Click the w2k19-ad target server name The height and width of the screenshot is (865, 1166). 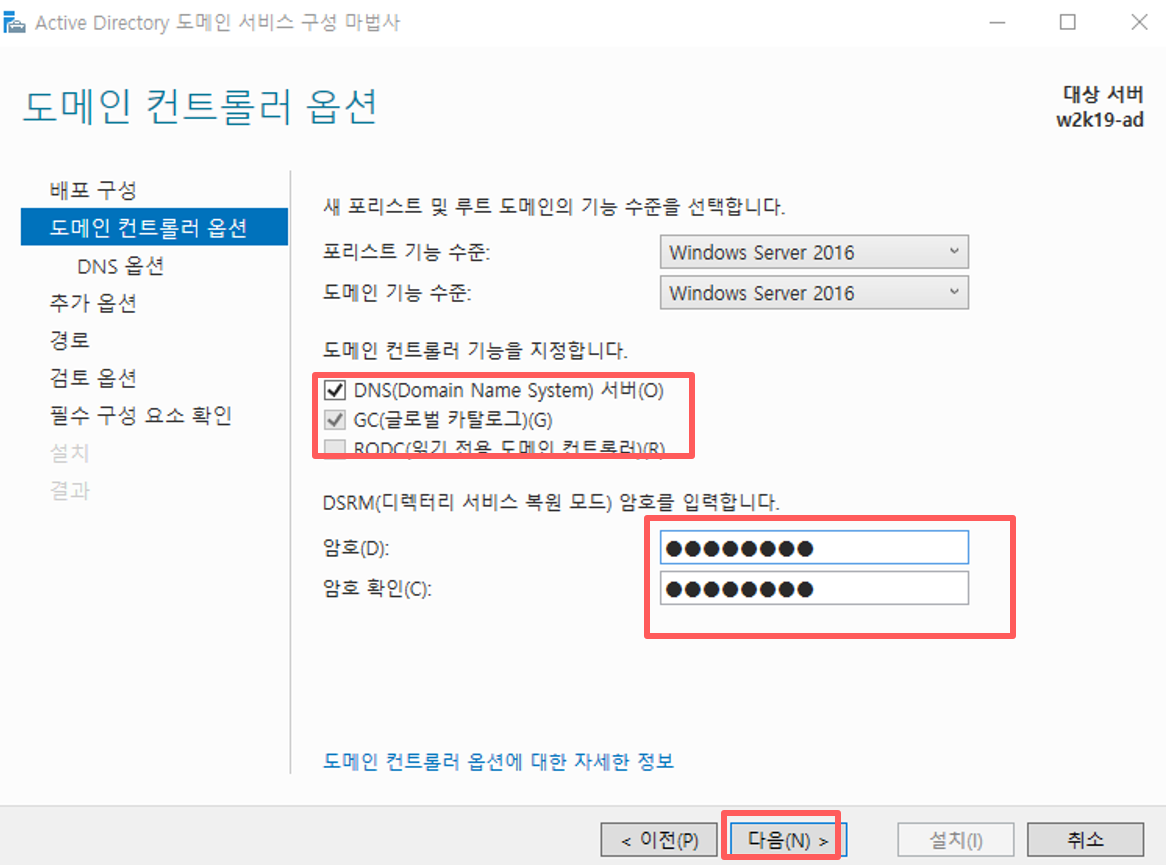1099,120
